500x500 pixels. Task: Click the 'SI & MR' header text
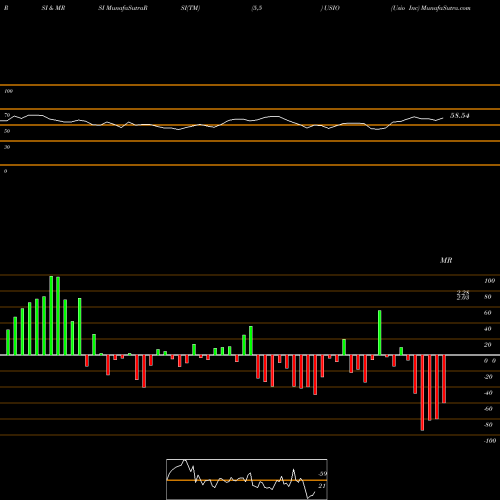point(53,8)
